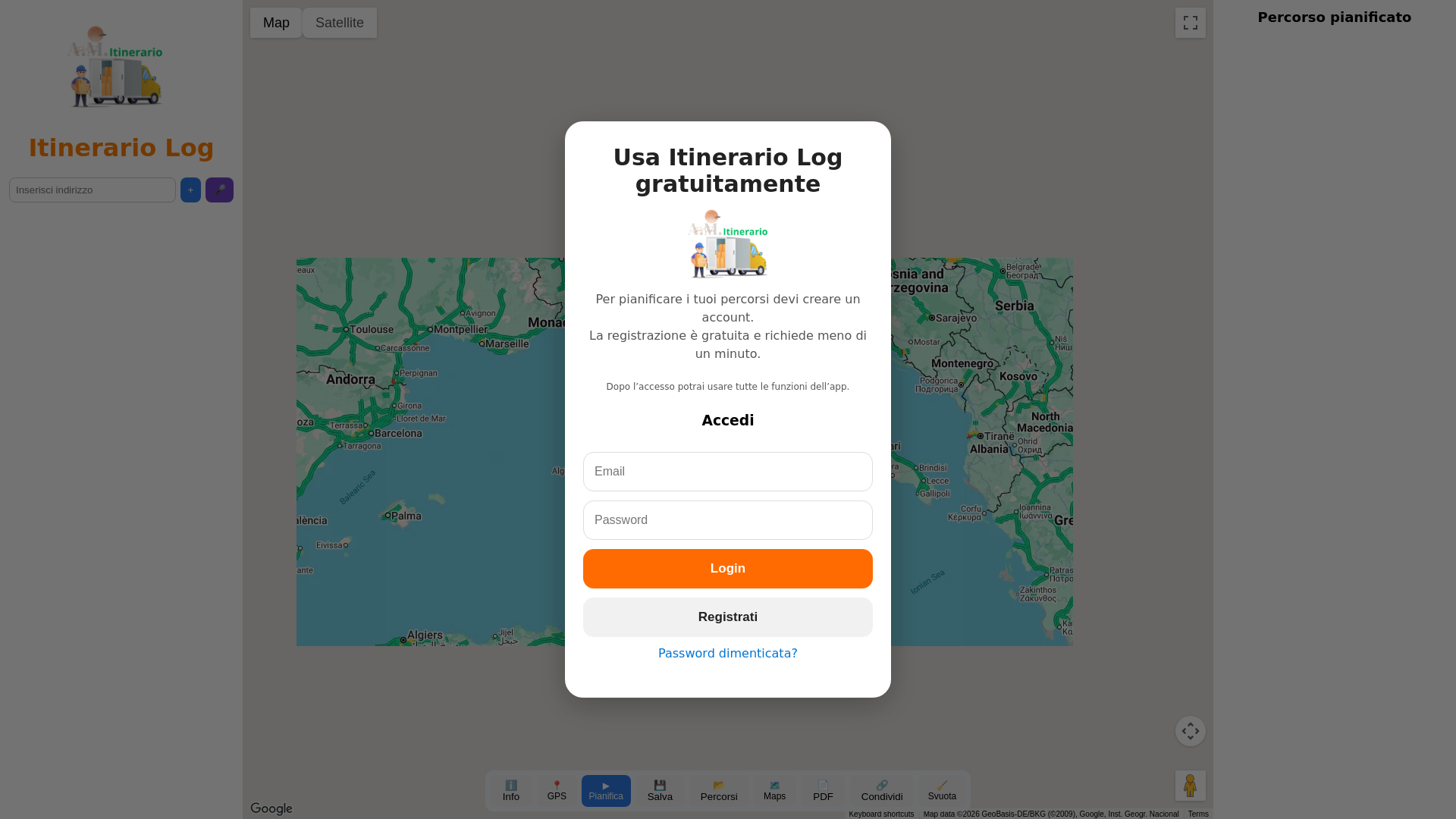Select Street View pegman
1456x819 pixels.
[1191, 786]
